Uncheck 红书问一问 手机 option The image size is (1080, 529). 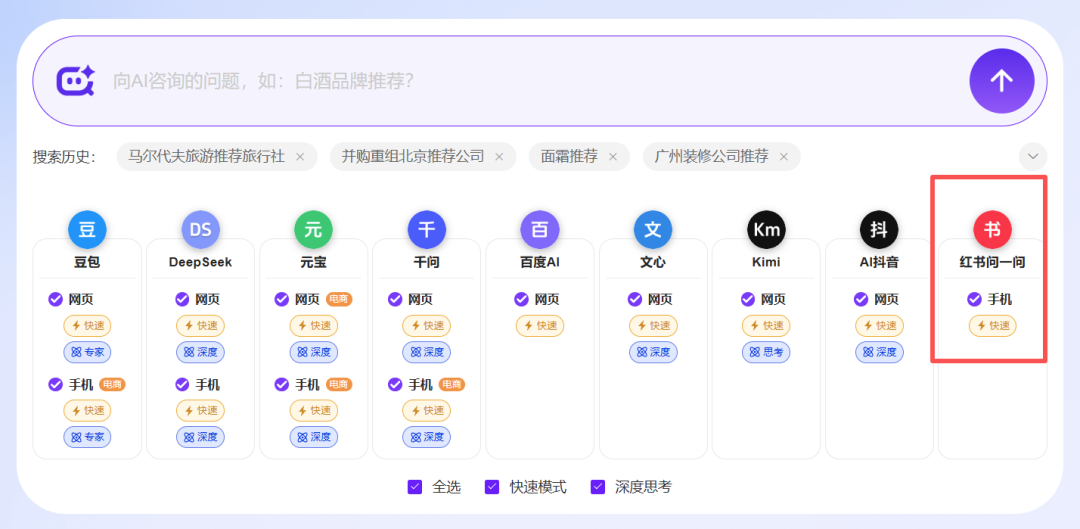[x=974, y=299]
